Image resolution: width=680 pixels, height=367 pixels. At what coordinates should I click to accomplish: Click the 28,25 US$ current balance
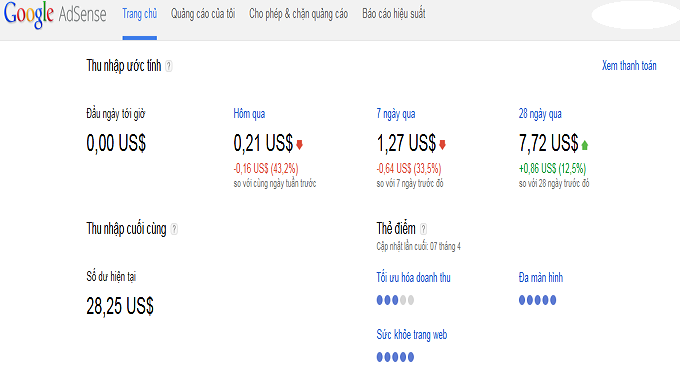click(120, 306)
